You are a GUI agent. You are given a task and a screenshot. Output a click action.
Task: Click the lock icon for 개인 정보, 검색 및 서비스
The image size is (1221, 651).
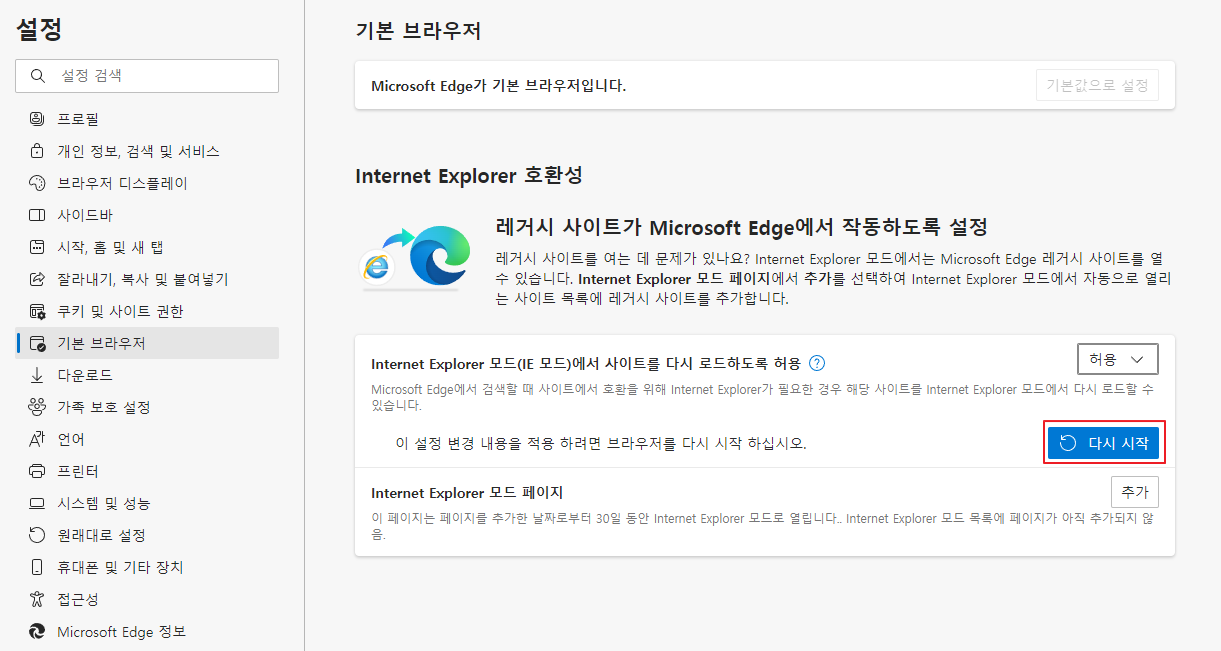pyautogui.click(x=38, y=151)
